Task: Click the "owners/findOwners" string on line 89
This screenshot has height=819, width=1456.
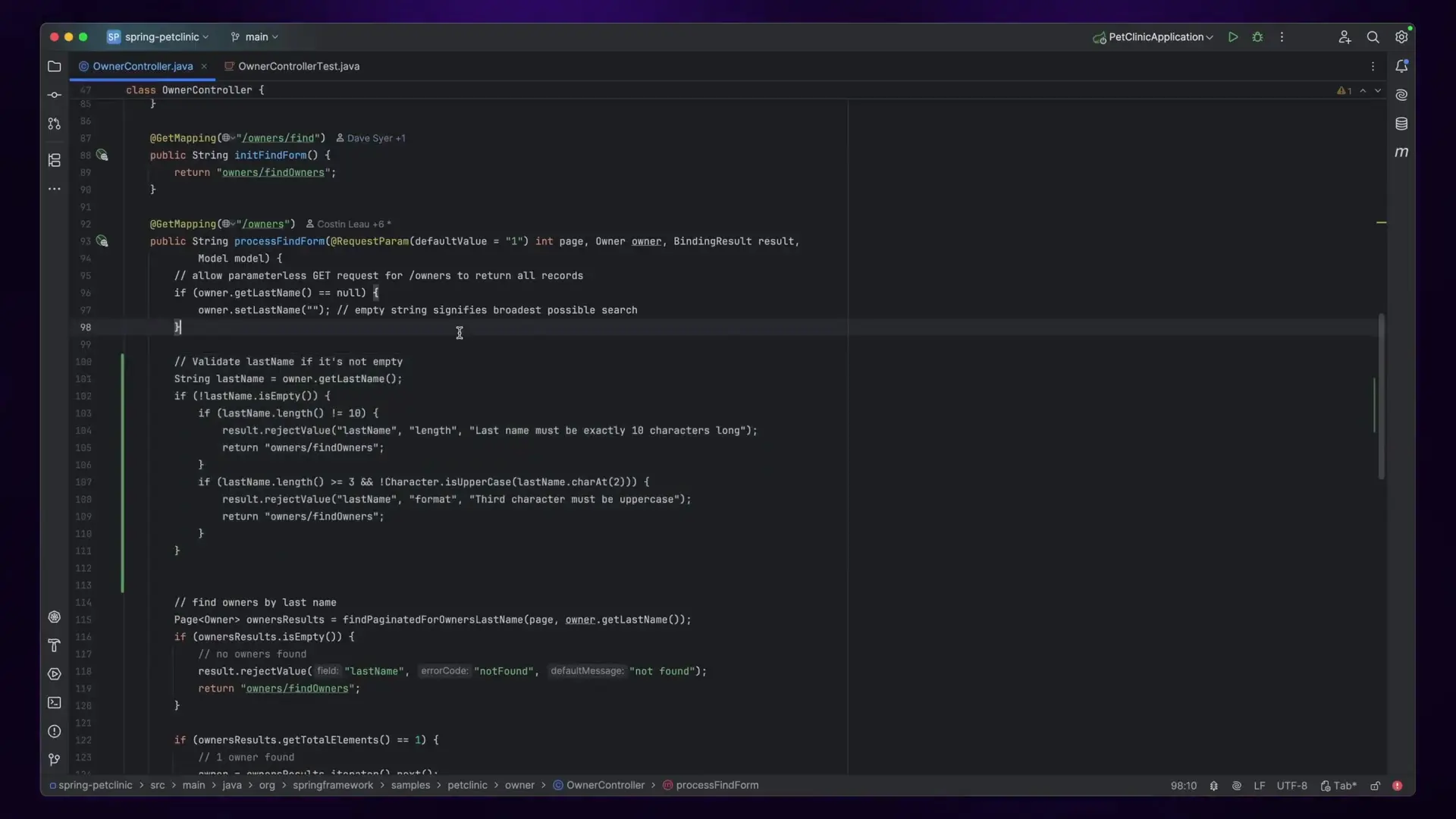Action: tap(273, 173)
